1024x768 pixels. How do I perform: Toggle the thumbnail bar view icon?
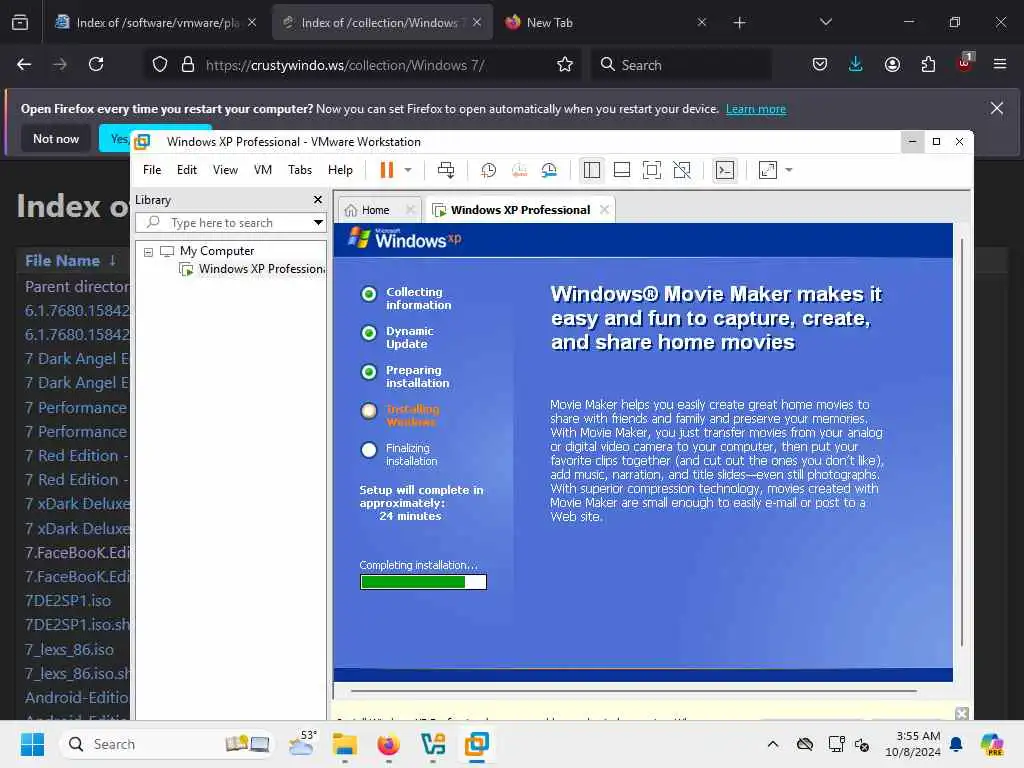tap(622, 170)
